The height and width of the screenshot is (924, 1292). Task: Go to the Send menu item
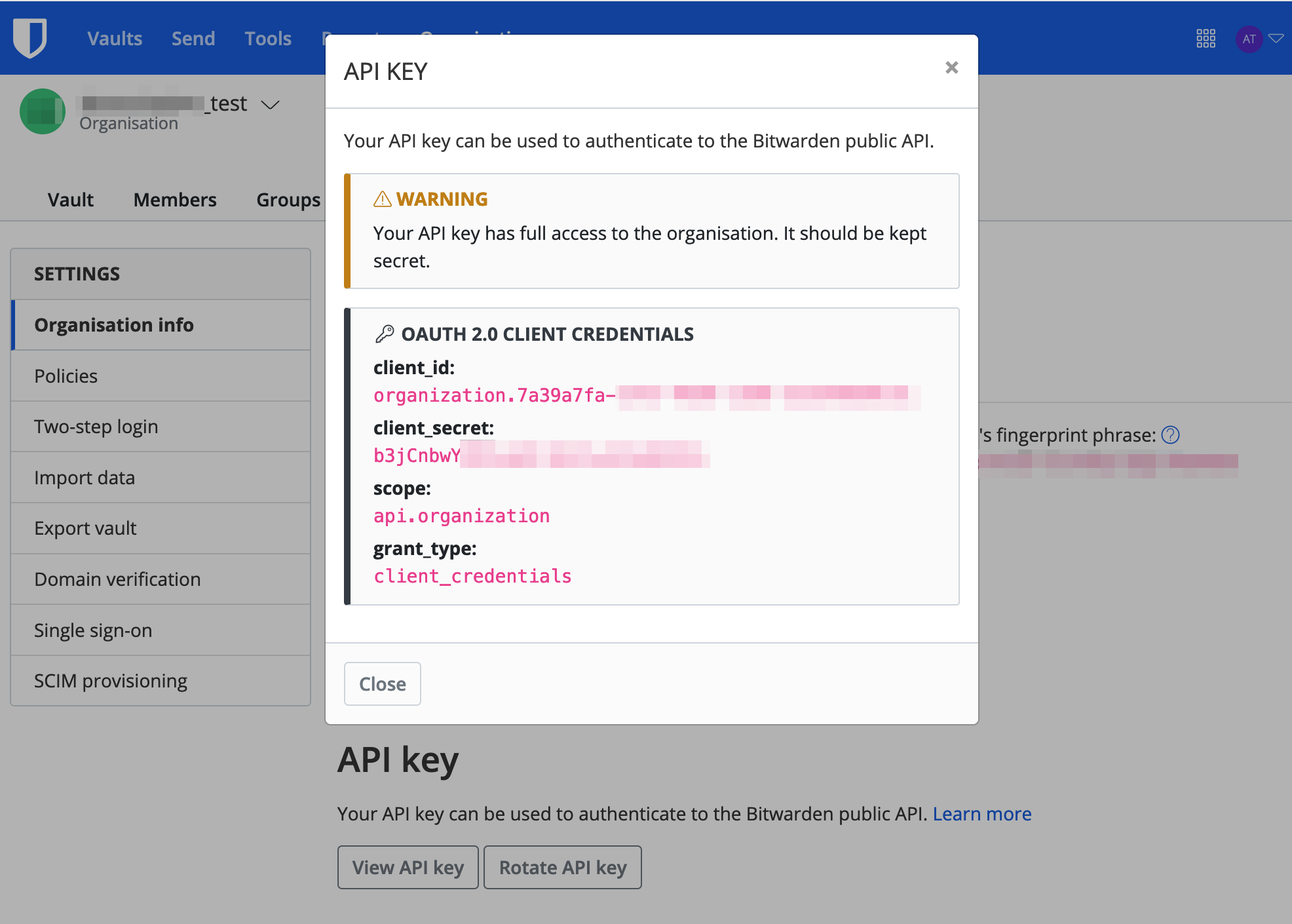[193, 39]
